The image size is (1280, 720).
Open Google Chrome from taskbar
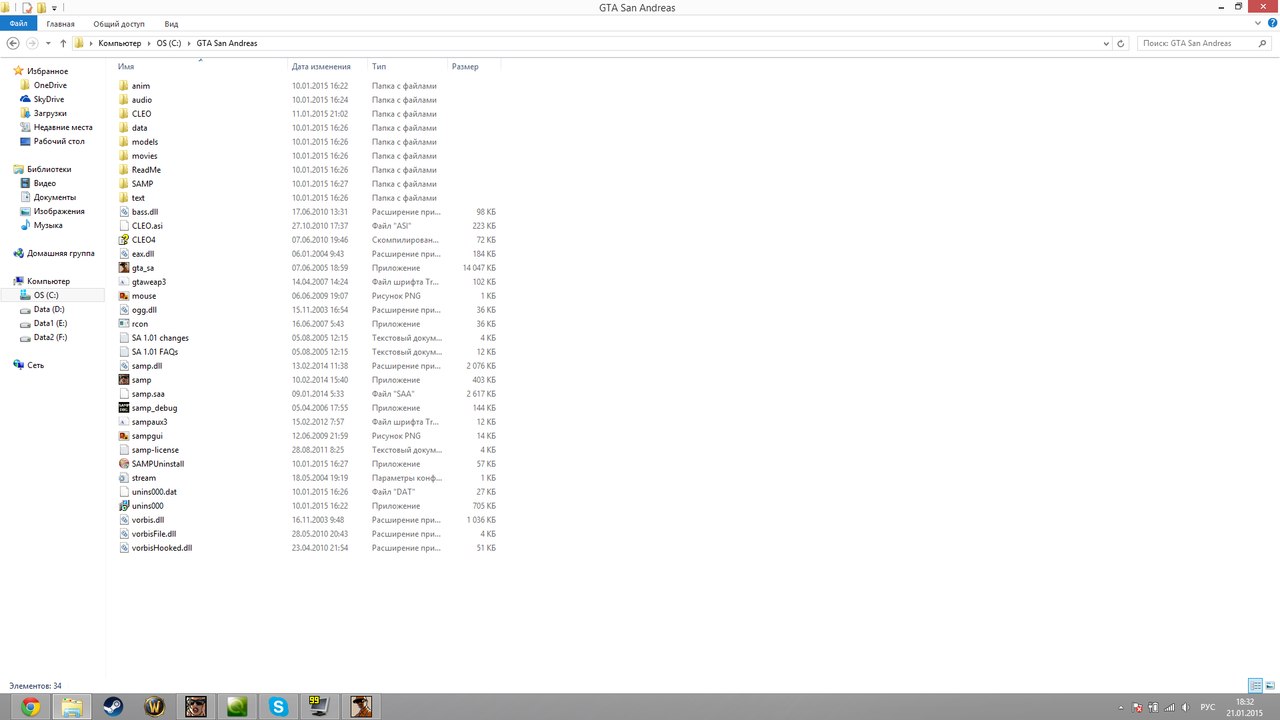pos(30,707)
